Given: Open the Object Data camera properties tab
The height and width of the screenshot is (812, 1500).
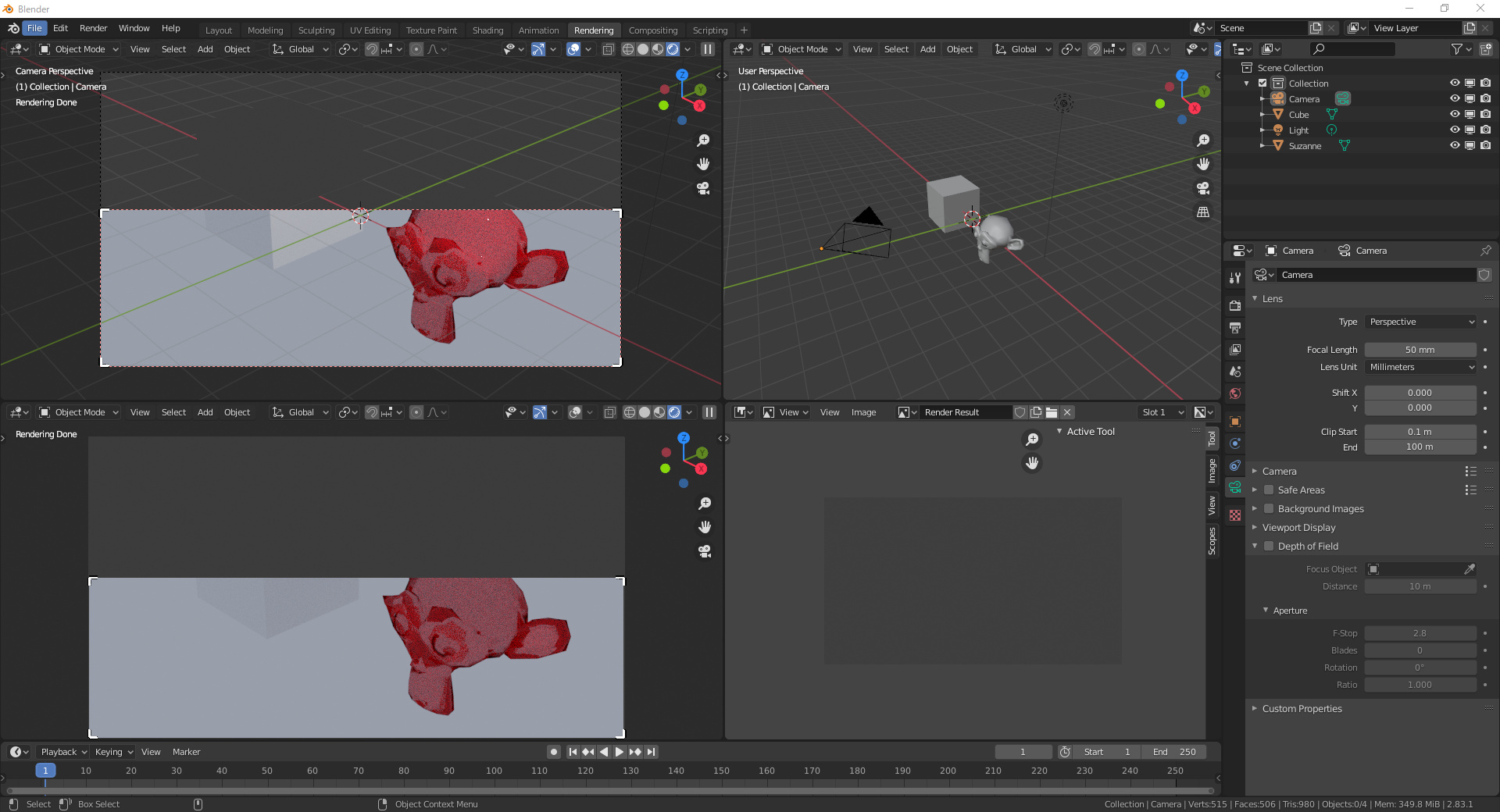Looking at the screenshot, I should click(x=1235, y=487).
